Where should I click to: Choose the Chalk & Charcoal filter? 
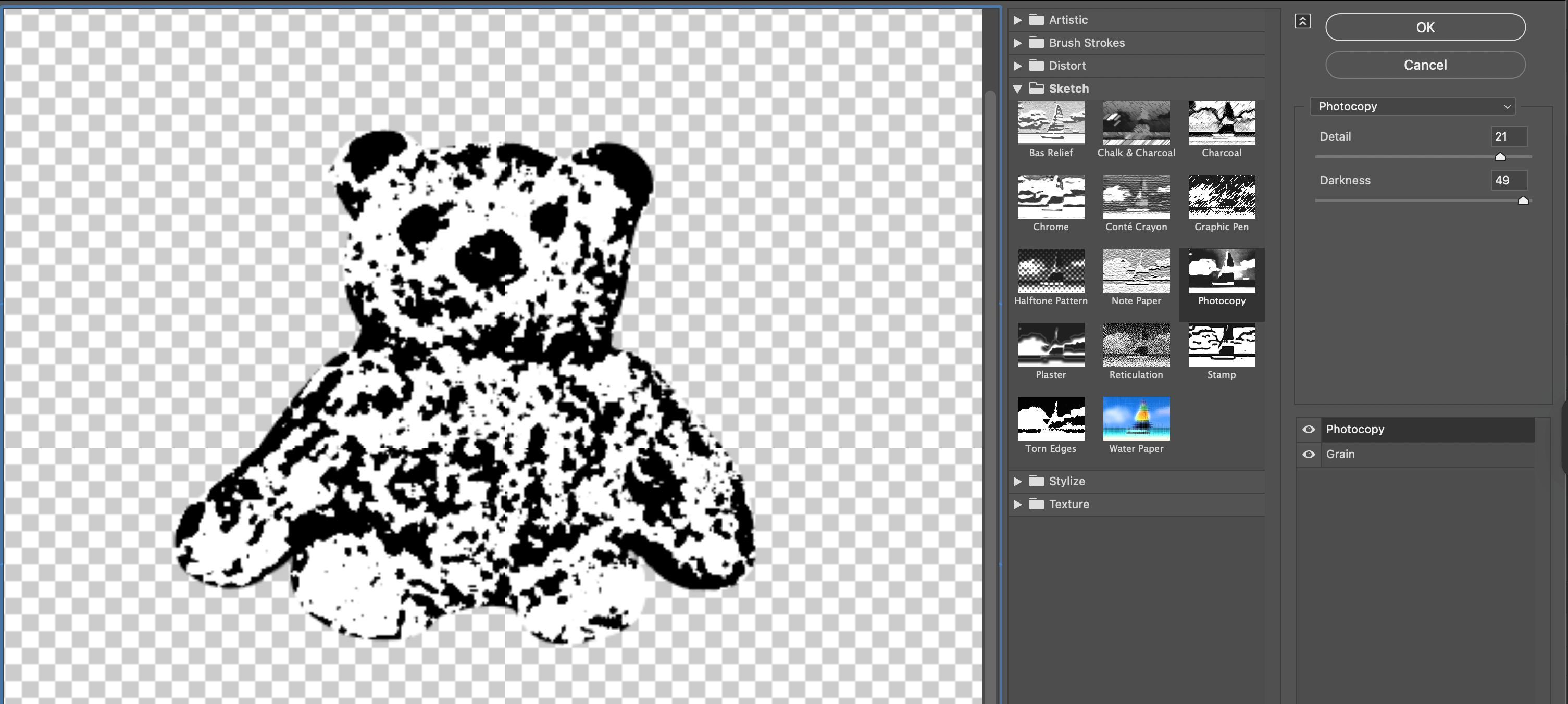click(x=1136, y=122)
